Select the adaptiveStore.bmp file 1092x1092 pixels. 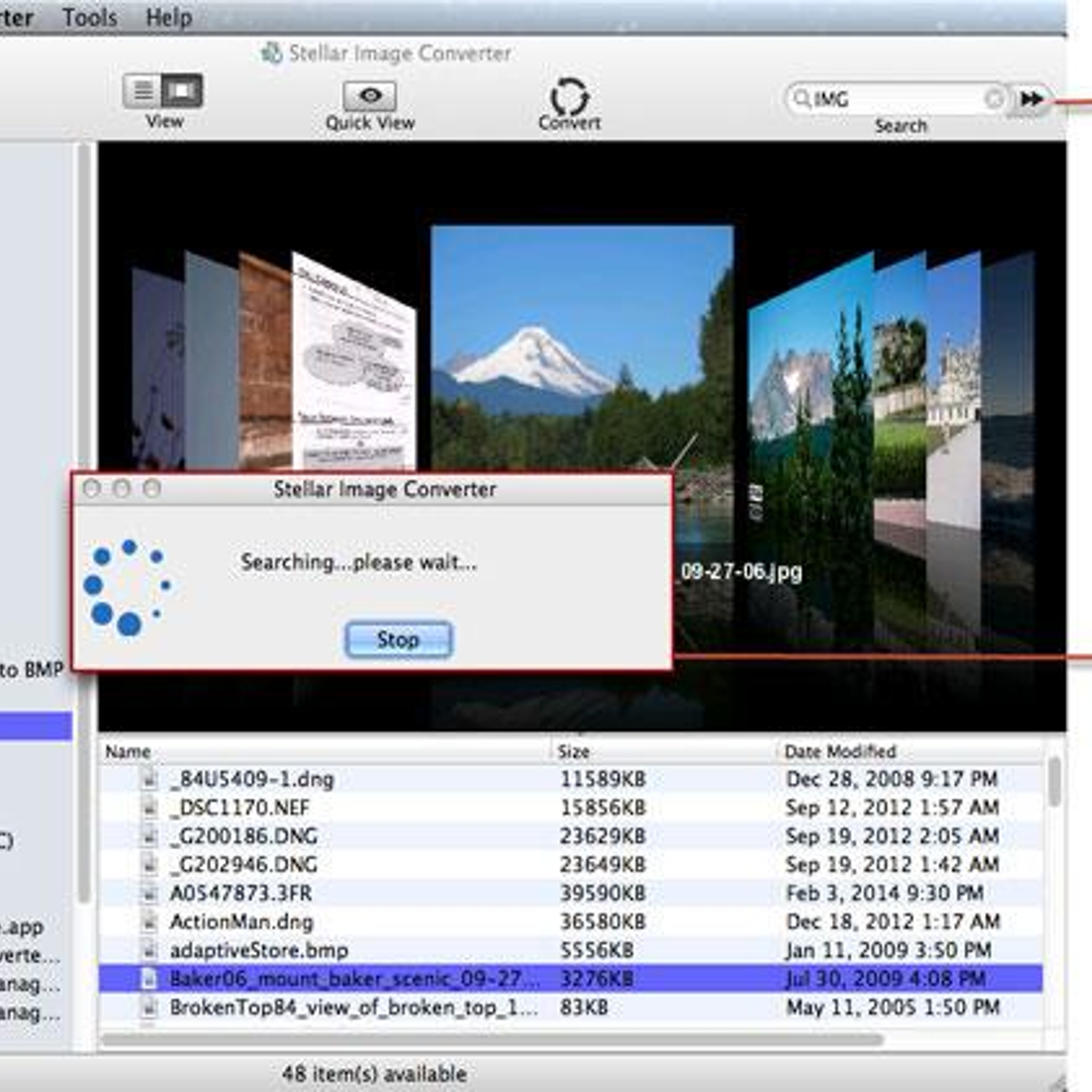571,951
